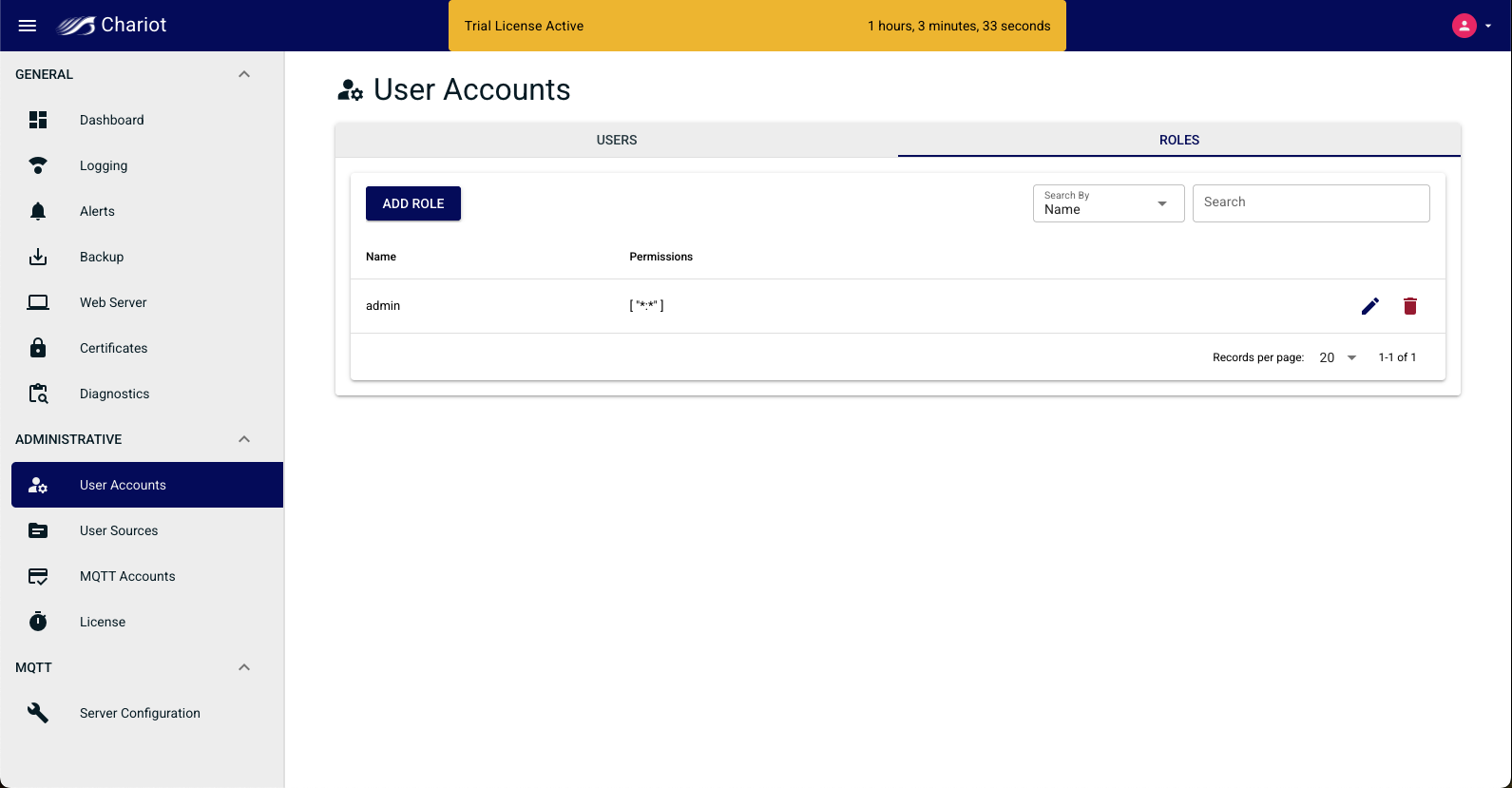Click the Backup download icon
Viewport: 1512px width, 788px height.
click(x=38, y=257)
